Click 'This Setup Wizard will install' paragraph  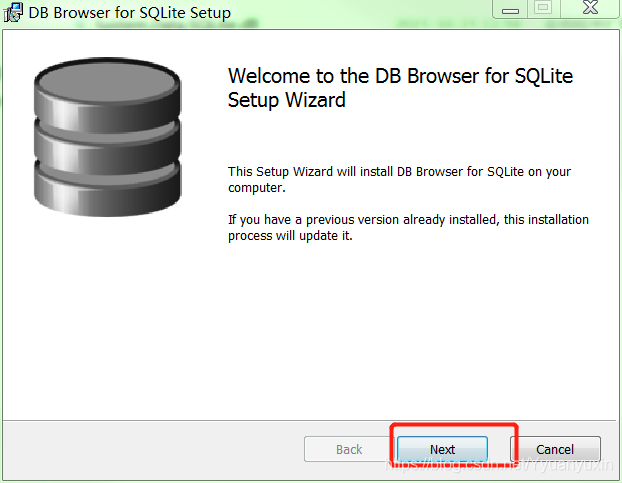click(x=399, y=179)
